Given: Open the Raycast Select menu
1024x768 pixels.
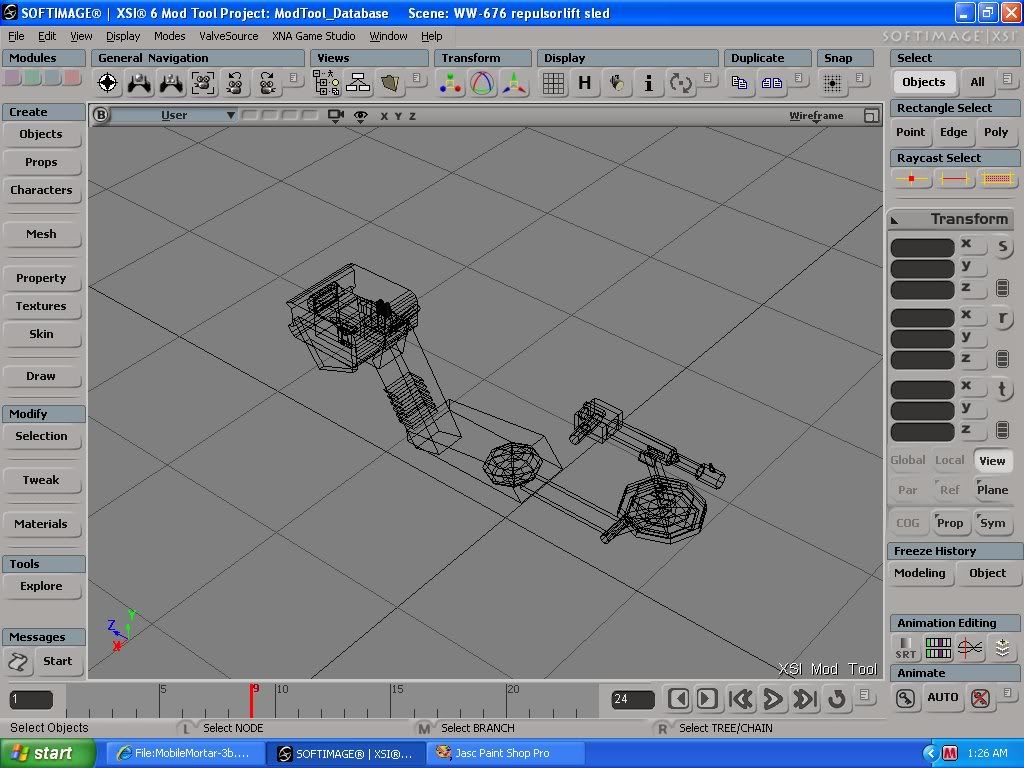Looking at the screenshot, I should click(x=953, y=157).
